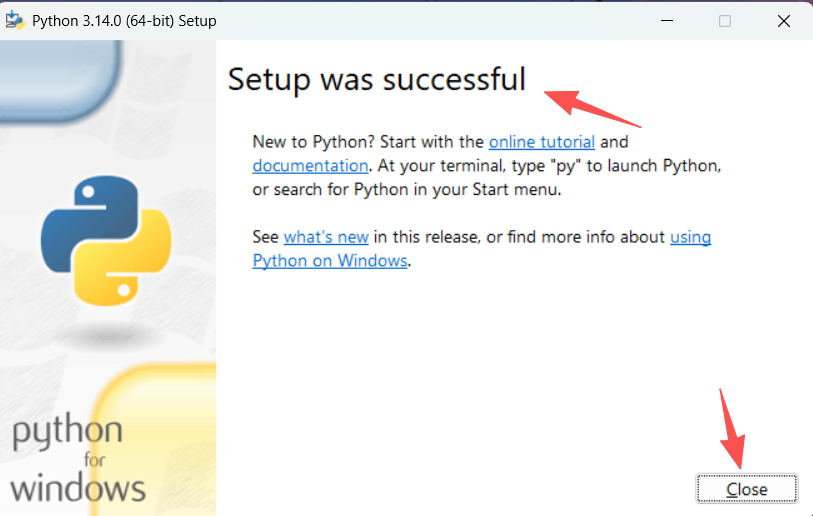Click the Setup was successful heading
The height and width of the screenshot is (516, 813).
376,79
